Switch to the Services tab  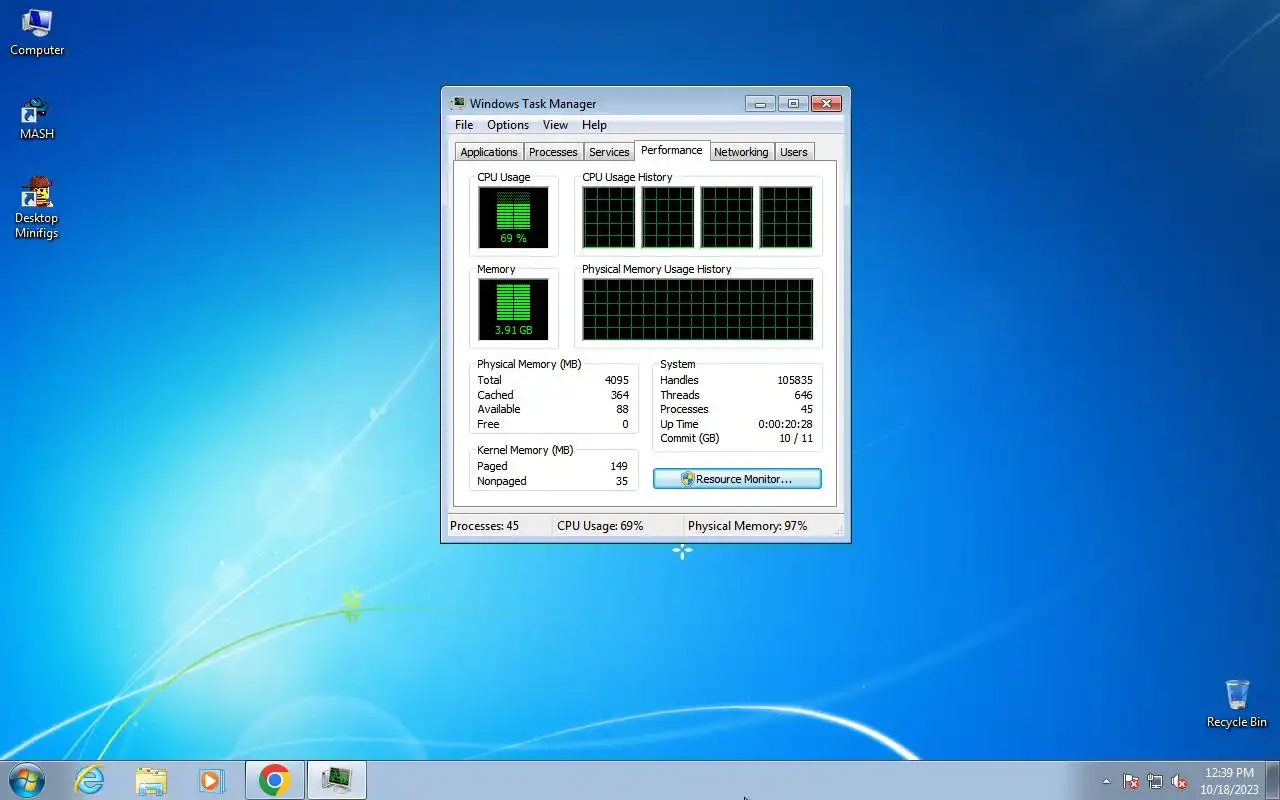[x=609, y=152]
